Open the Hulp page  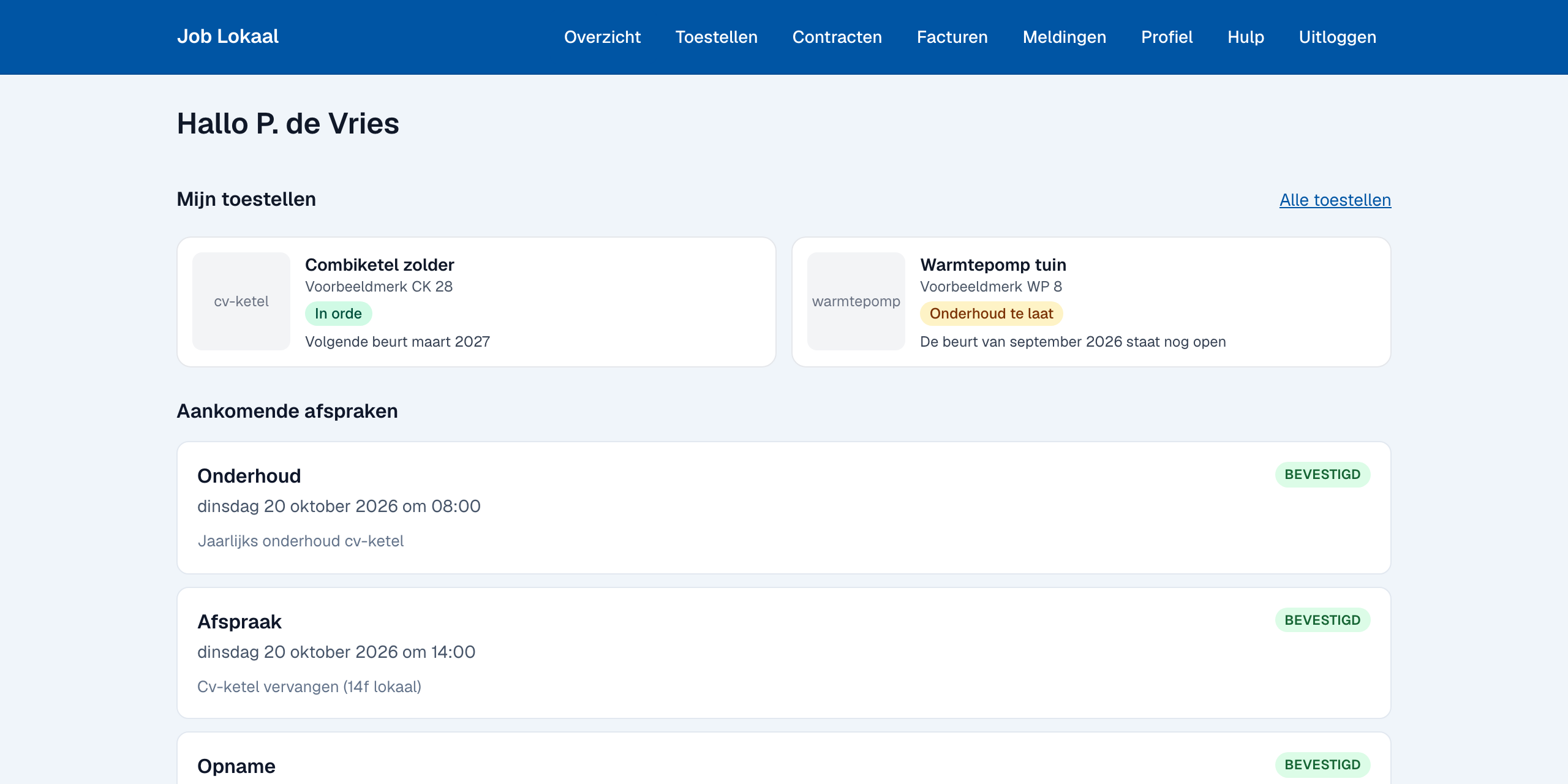pos(1246,37)
